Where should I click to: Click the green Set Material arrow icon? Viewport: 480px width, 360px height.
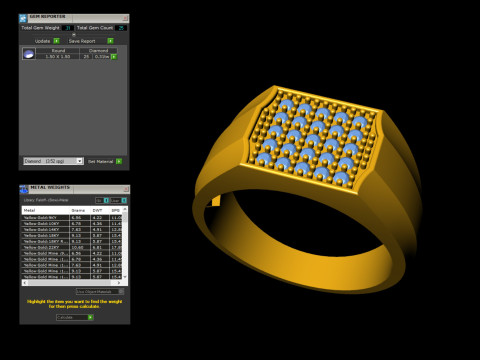119,161
